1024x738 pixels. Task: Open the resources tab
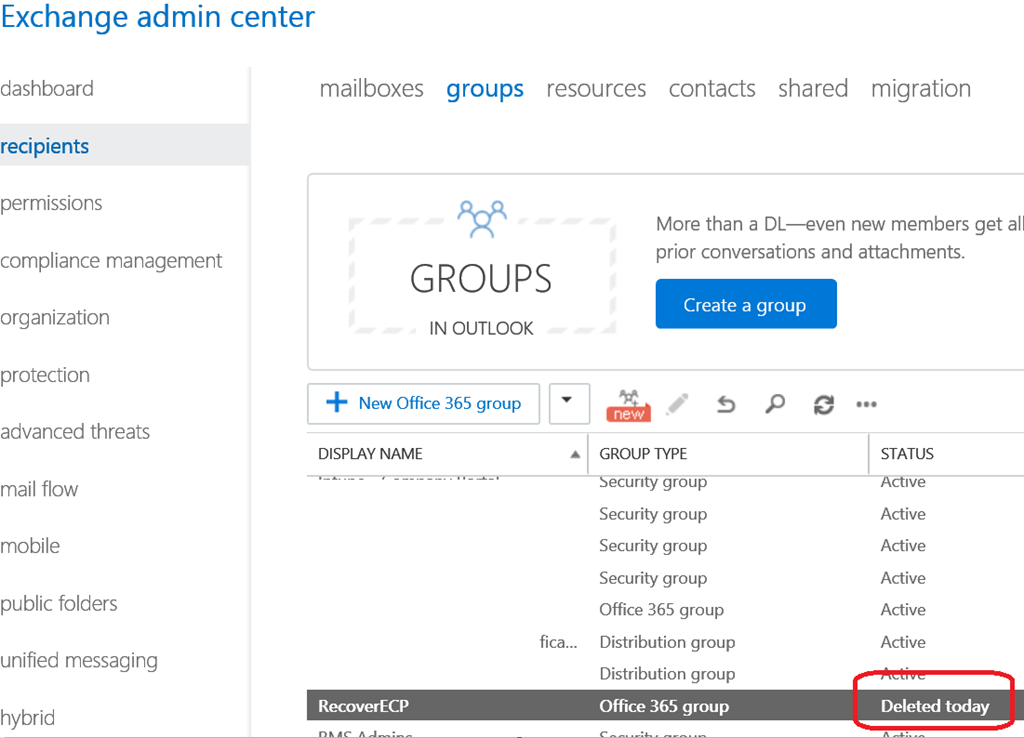[596, 89]
